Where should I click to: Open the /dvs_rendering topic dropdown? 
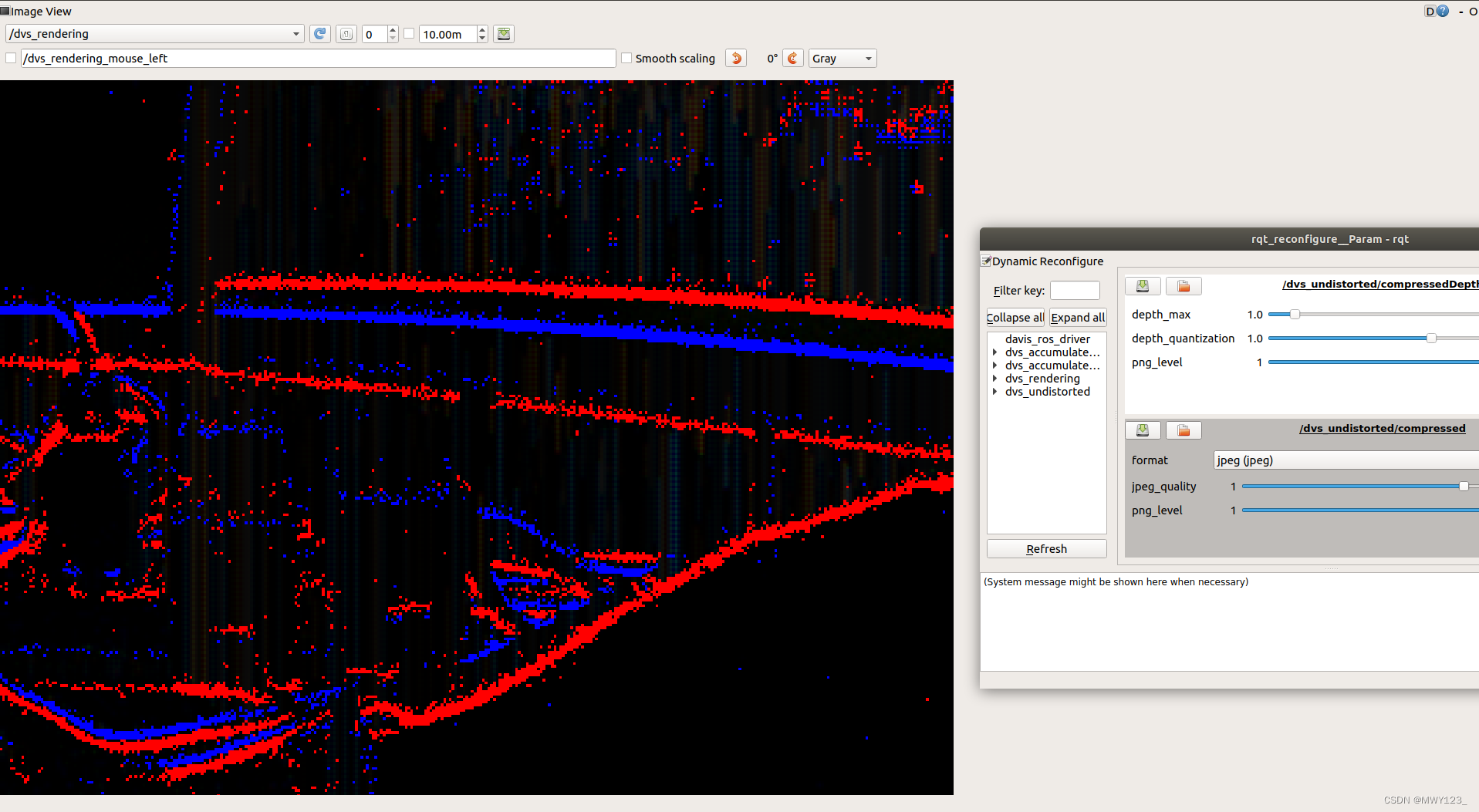(x=154, y=34)
